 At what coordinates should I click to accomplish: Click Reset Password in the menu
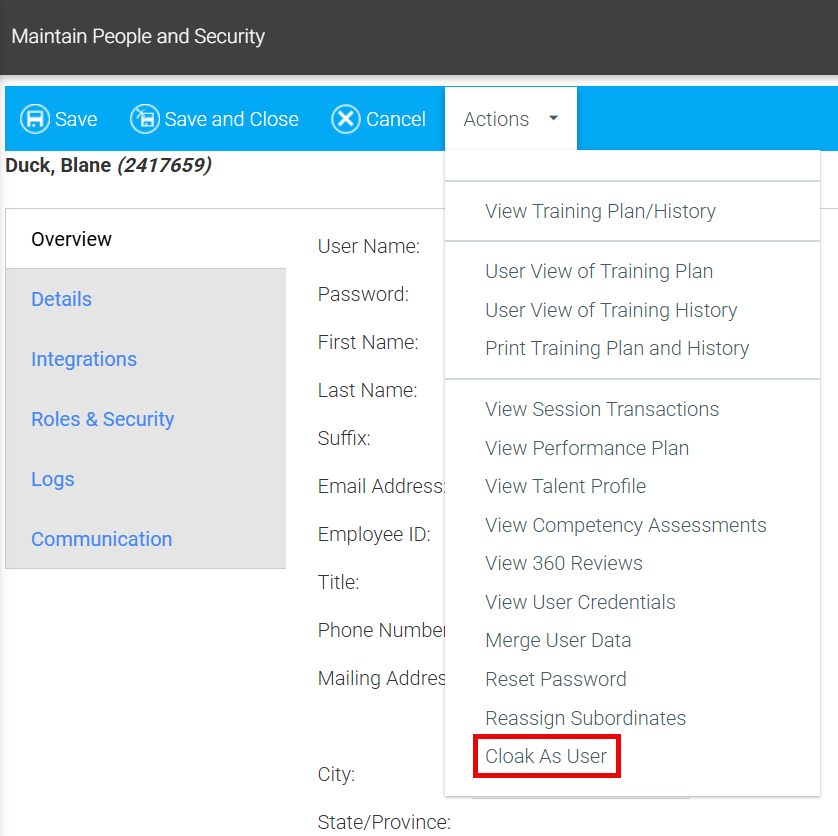tap(556, 679)
